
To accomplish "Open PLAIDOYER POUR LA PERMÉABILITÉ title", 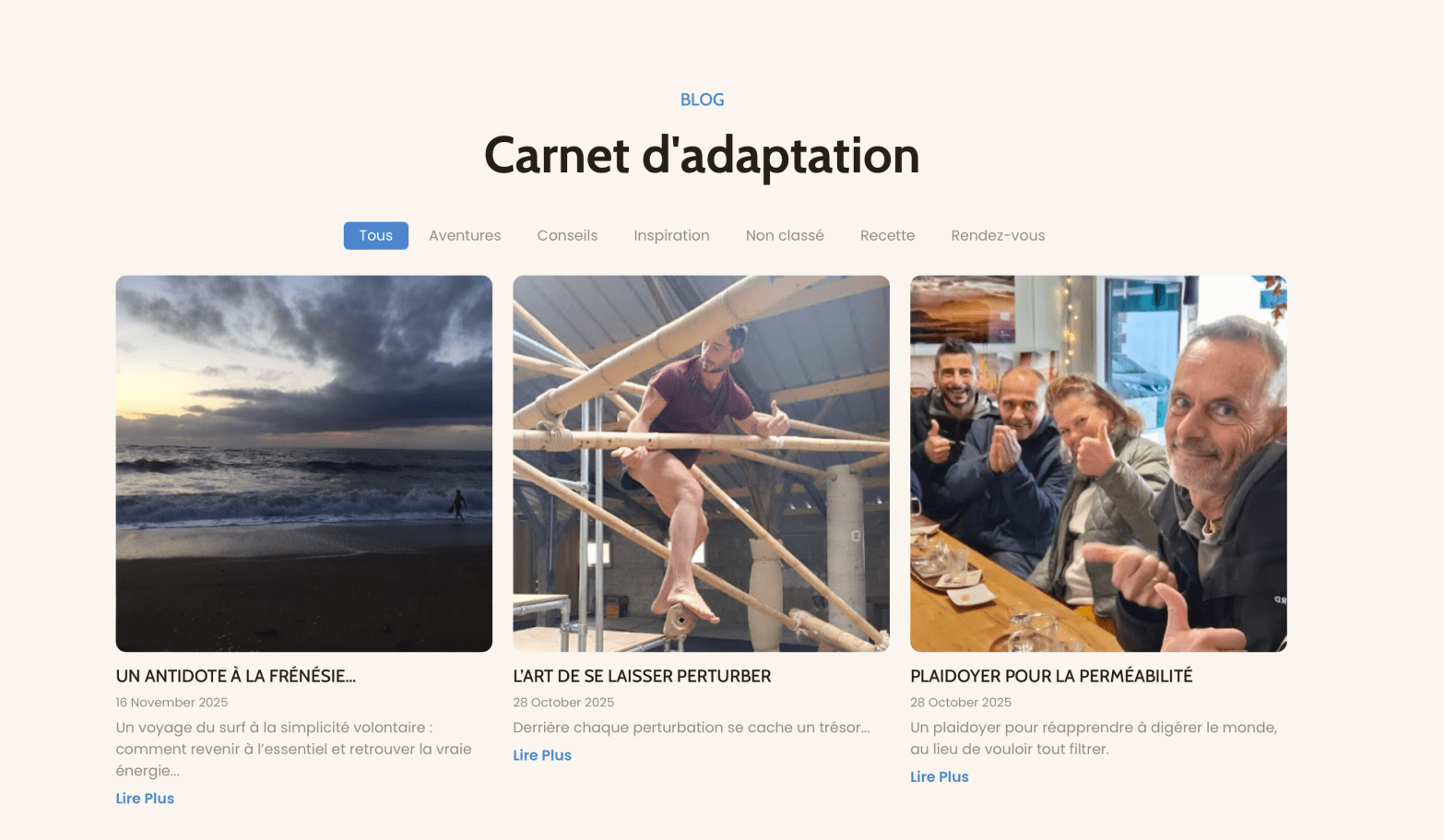I will (1051, 676).
